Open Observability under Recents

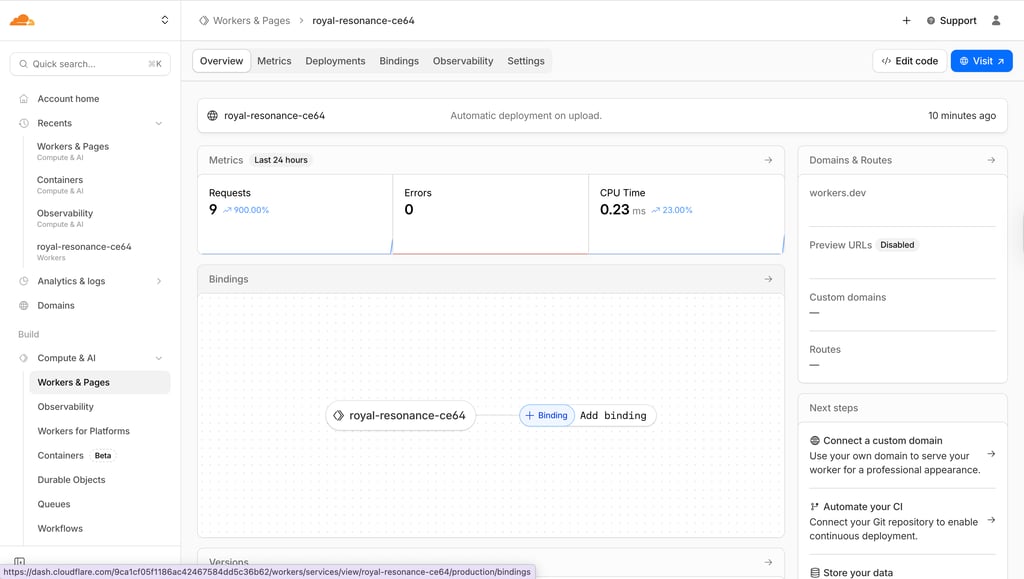[x=65, y=218]
